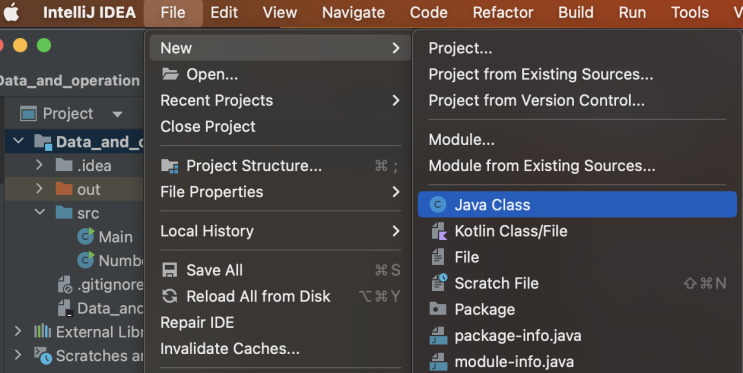Expand External Libraries node

(18, 331)
